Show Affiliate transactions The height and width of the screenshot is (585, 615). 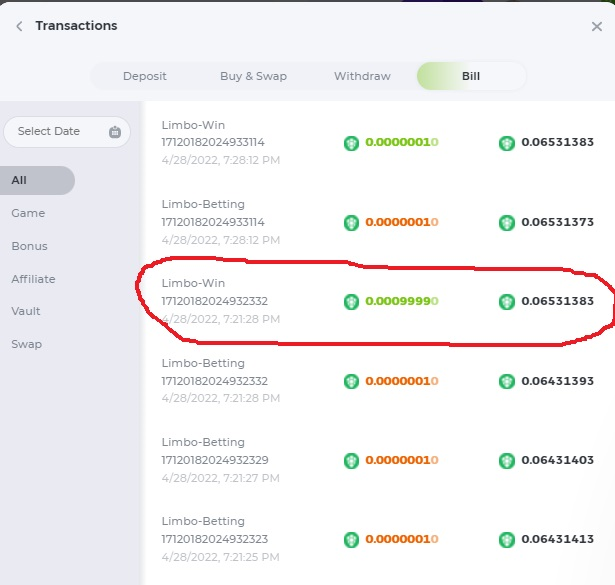33,279
